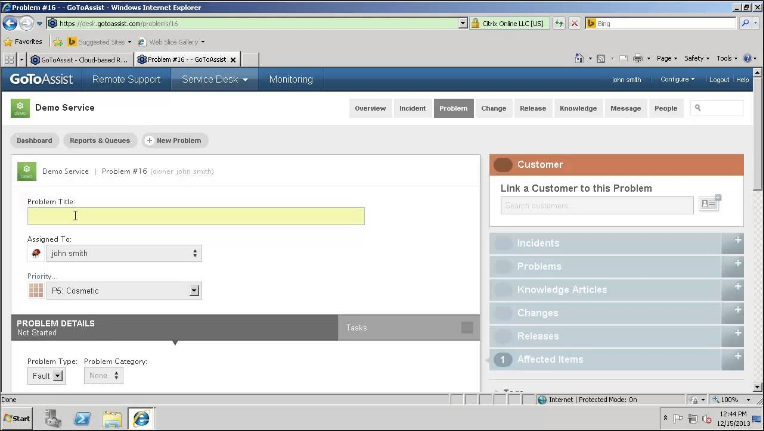
Task: Stop loading with the red X icon
Action: point(574,23)
